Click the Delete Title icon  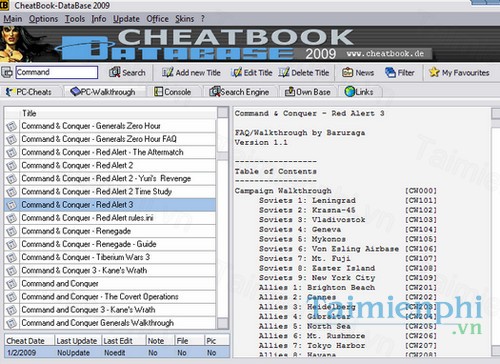tap(284, 72)
